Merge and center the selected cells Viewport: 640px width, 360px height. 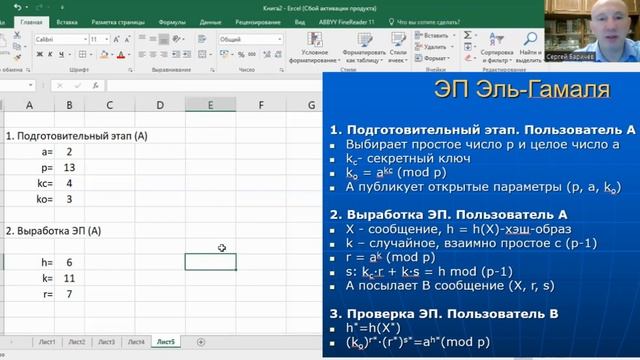pyautogui.click(x=202, y=54)
